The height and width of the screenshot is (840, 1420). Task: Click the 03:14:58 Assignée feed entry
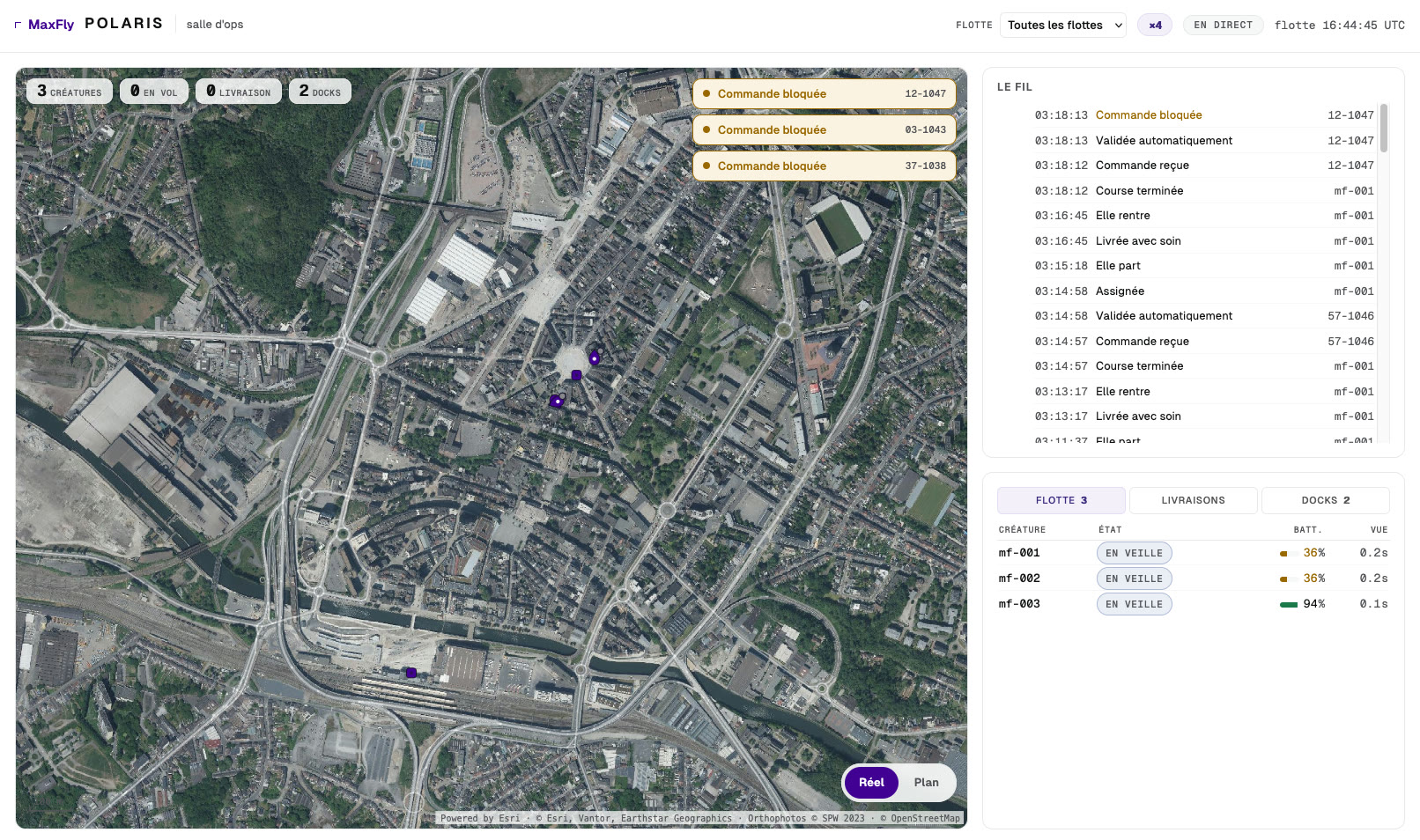(x=1203, y=291)
